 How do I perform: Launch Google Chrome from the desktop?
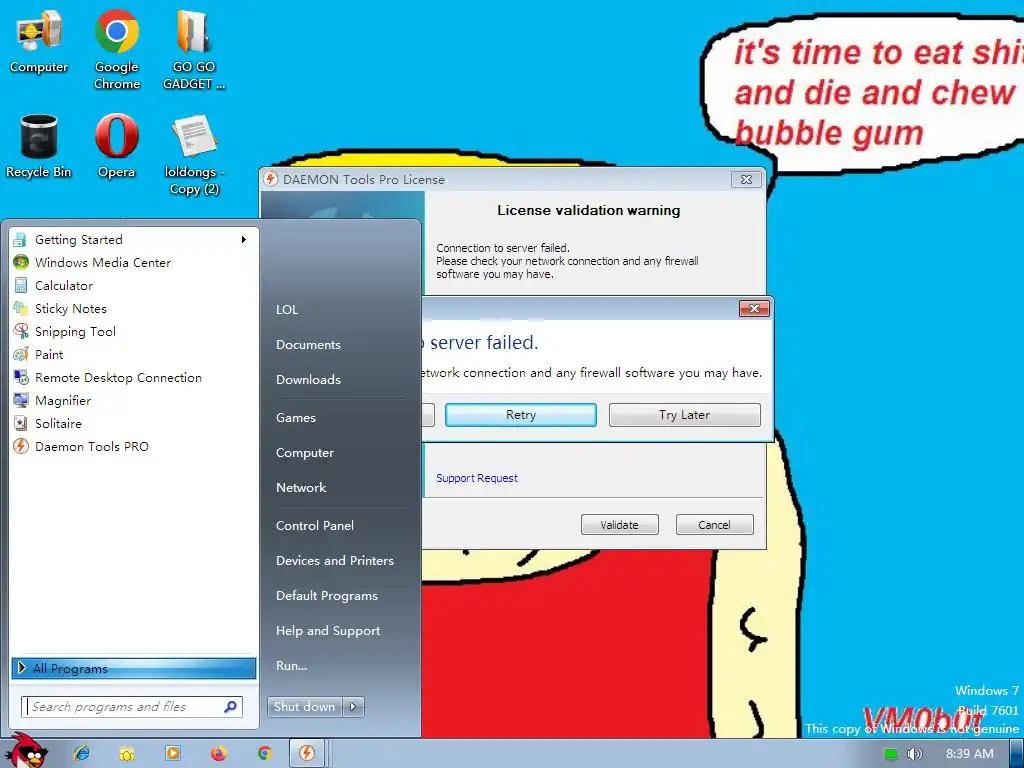(x=117, y=48)
